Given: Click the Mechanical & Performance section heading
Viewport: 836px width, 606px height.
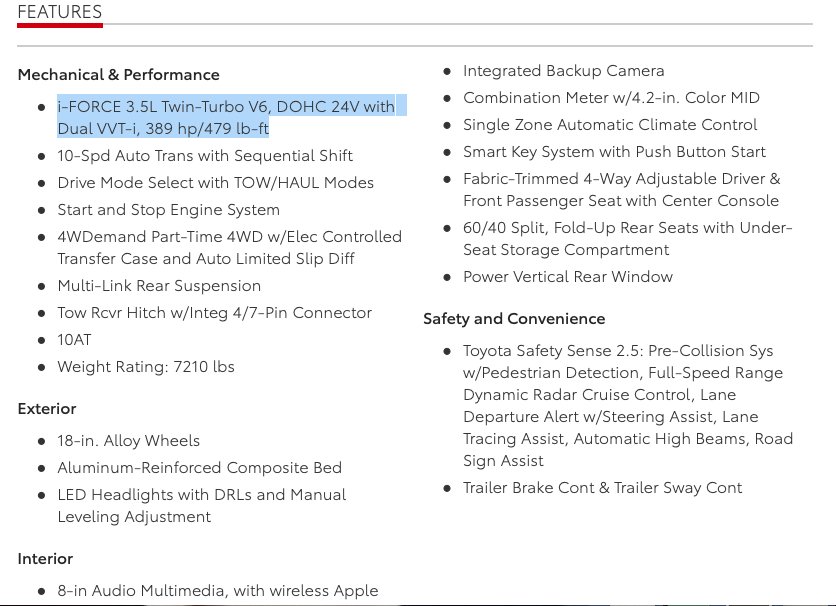Looking at the screenshot, I should [x=118, y=75].
